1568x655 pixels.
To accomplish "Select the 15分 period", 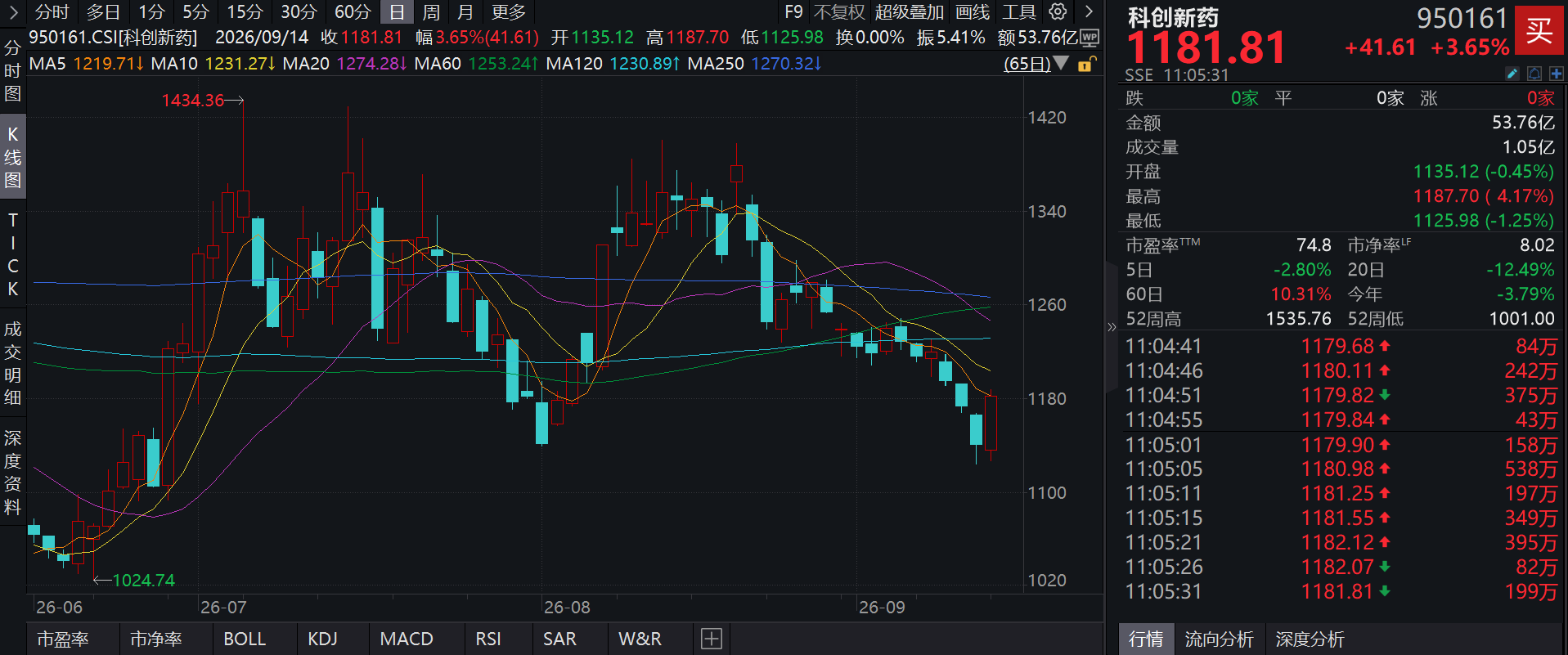I will [245, 11].
